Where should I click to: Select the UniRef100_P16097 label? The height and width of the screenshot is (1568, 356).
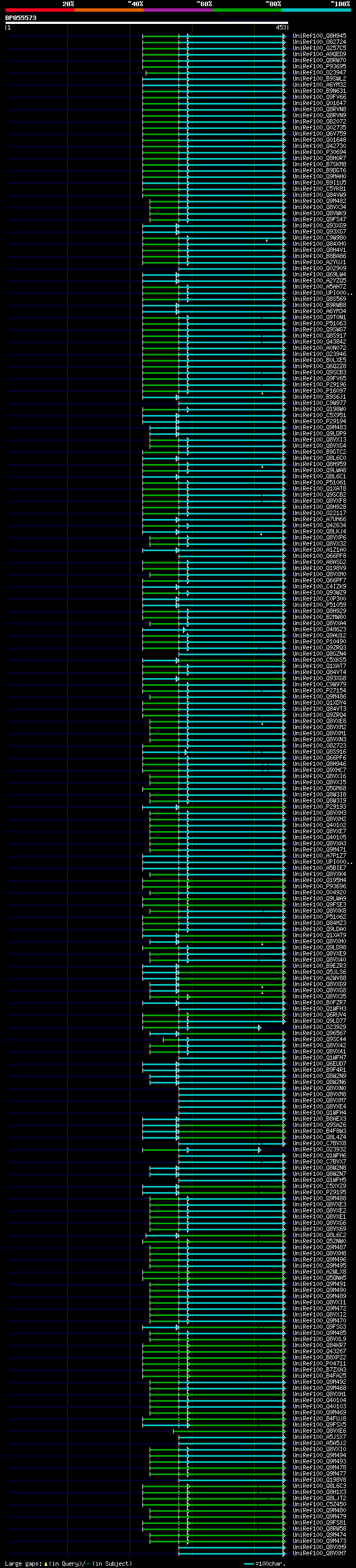coord(319,391)
